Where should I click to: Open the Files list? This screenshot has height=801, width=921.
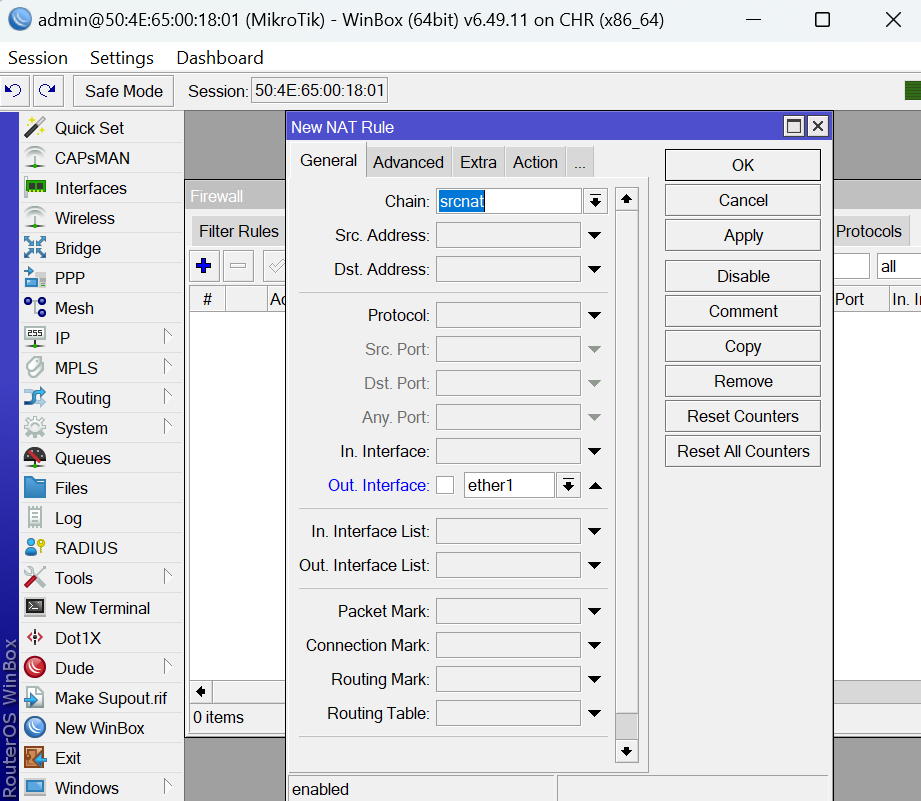pos(101,487)
